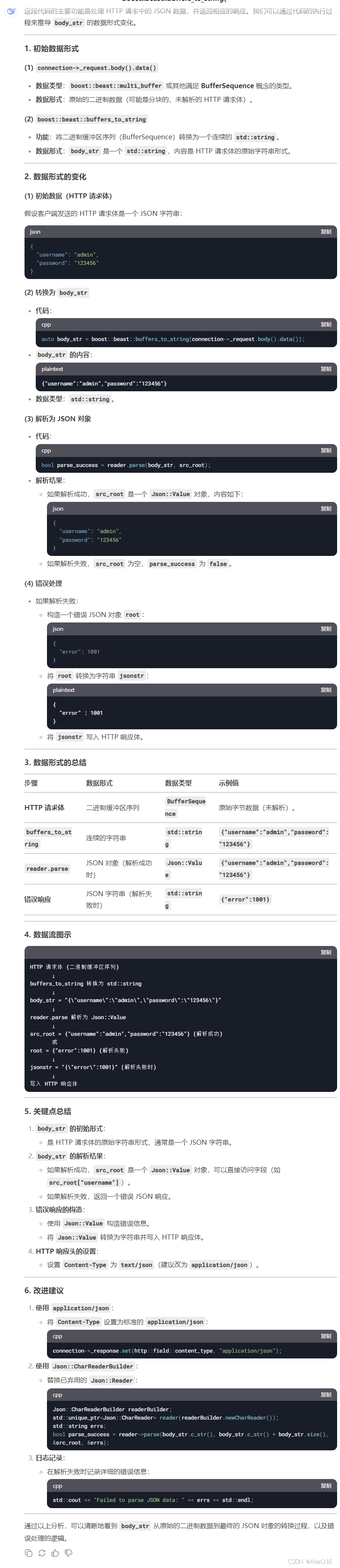
Task: Click the table cell "错误响应"
Action: click(x=38, y=899)
